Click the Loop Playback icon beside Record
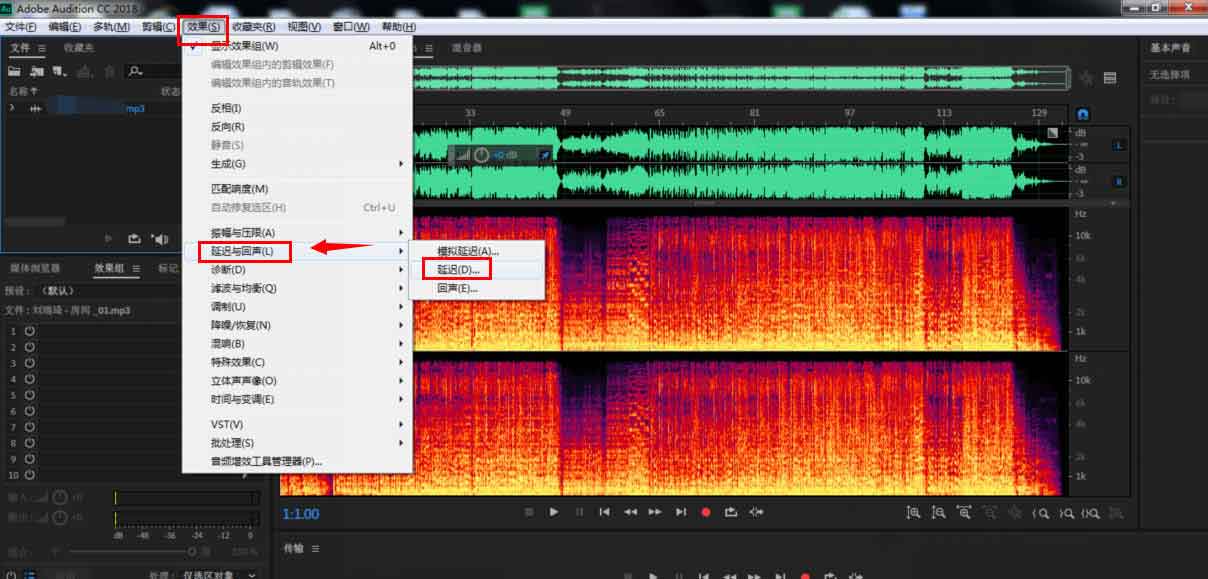The height and width of the screenshot is (579, 1208). [731, 512]
